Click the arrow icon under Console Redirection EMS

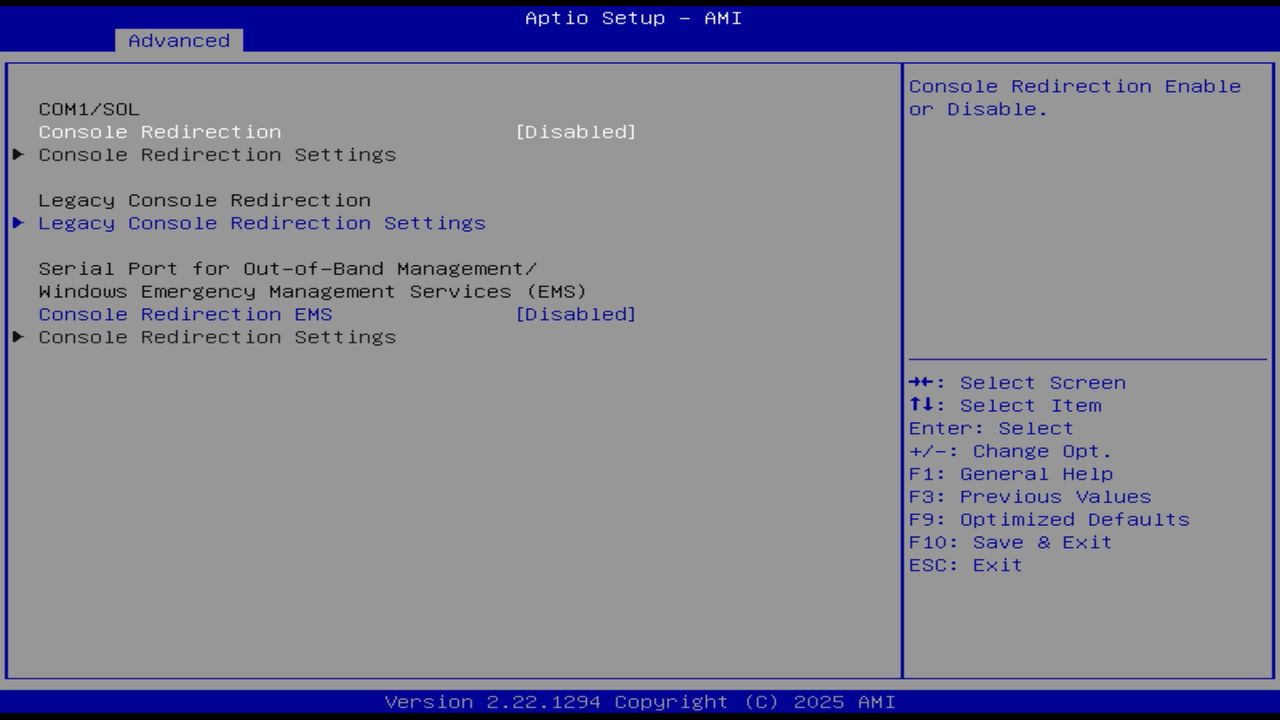16,337
